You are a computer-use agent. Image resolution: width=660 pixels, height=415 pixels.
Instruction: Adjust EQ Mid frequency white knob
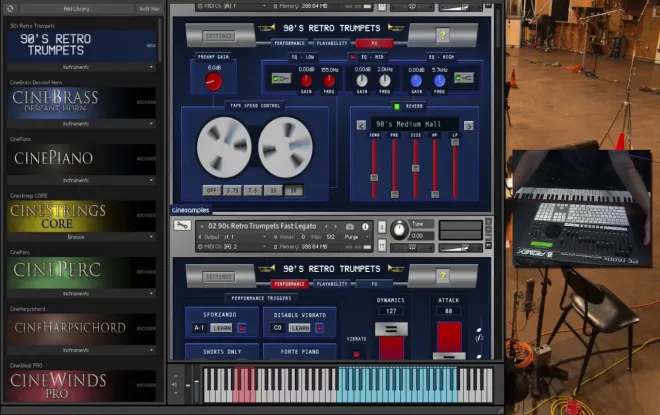tap(385, 80)
